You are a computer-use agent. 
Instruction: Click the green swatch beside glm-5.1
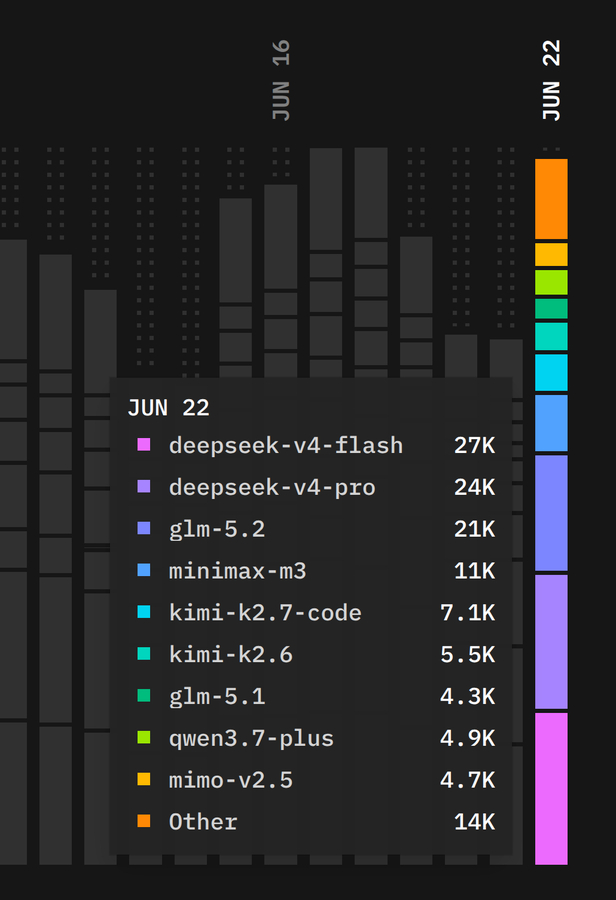144,696
